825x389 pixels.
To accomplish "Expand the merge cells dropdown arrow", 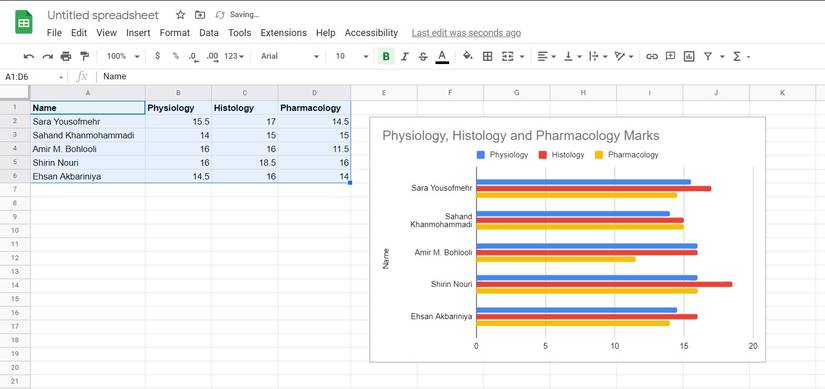I will click(522, 56).
